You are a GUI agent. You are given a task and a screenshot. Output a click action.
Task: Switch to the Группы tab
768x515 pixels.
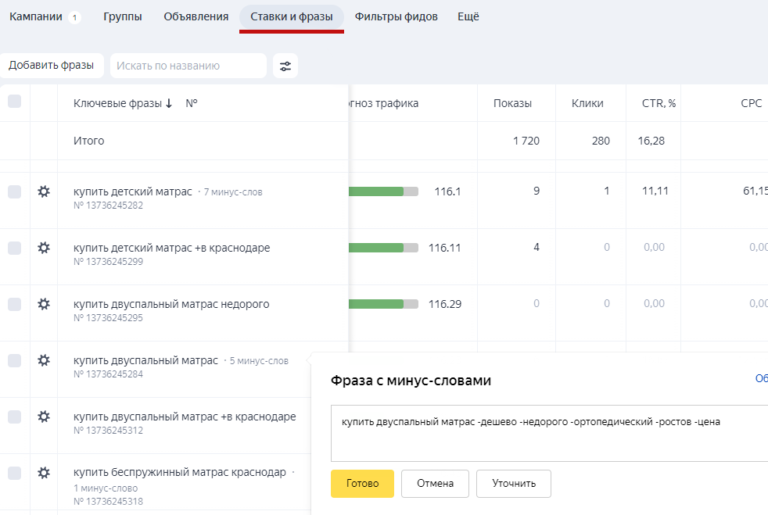click(x=122, y=17)
